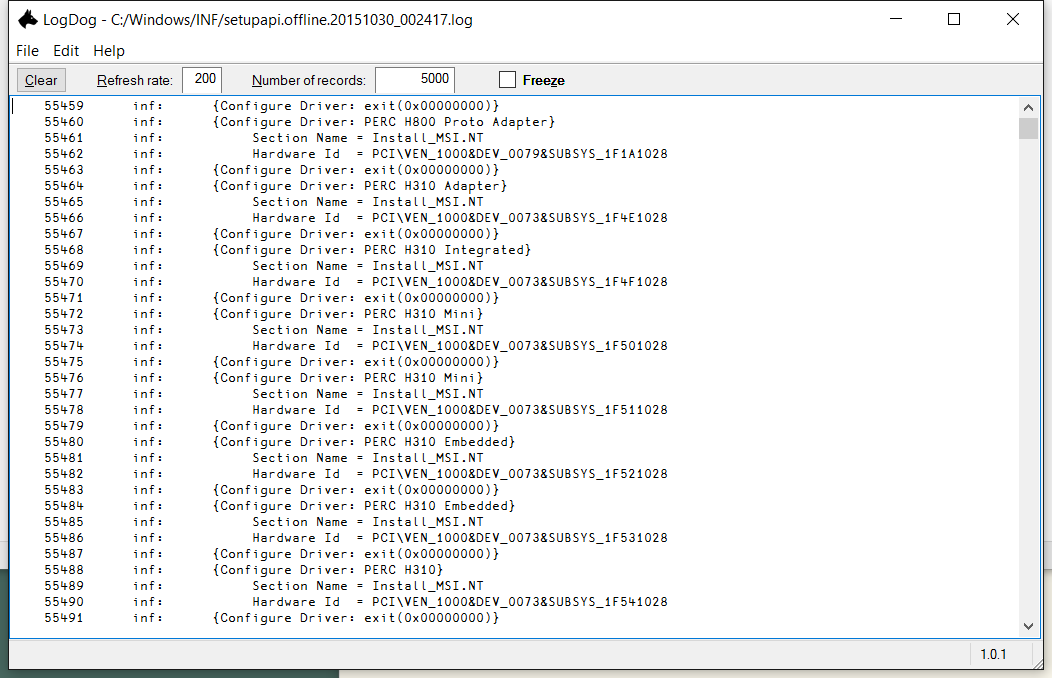Click the scrollbar down arrow
Image resolution: width=1052 pixels, height=678 pixels.
(1028, 626)
